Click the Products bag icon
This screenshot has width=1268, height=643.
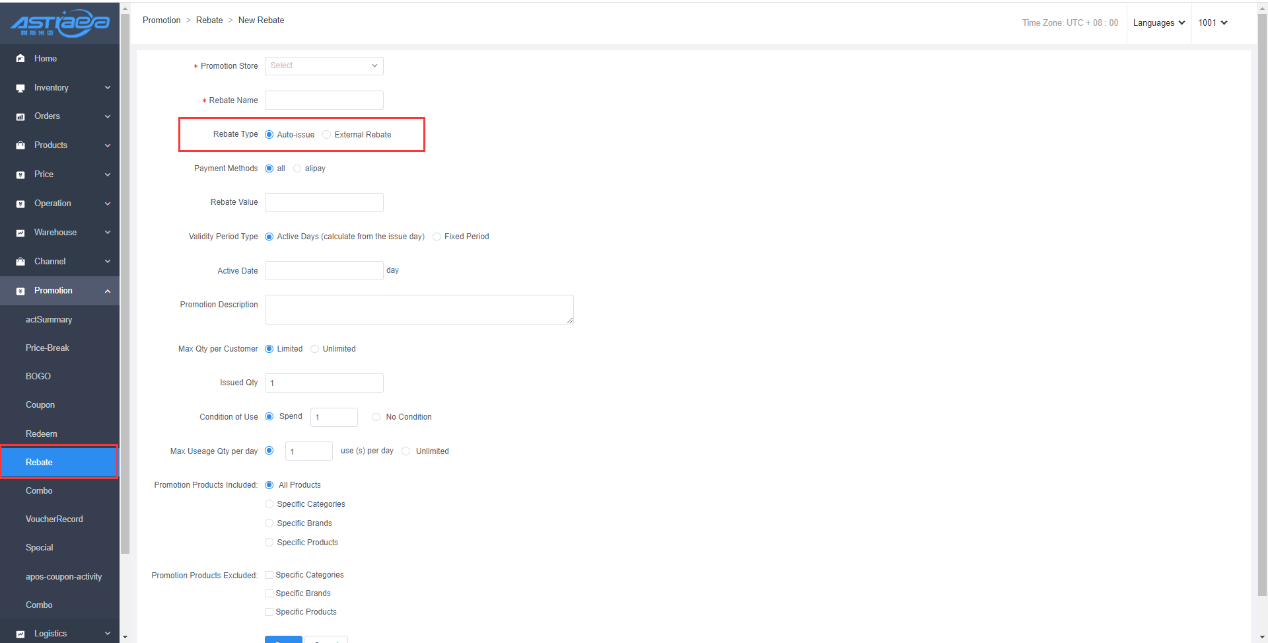[x=20, y=146]
